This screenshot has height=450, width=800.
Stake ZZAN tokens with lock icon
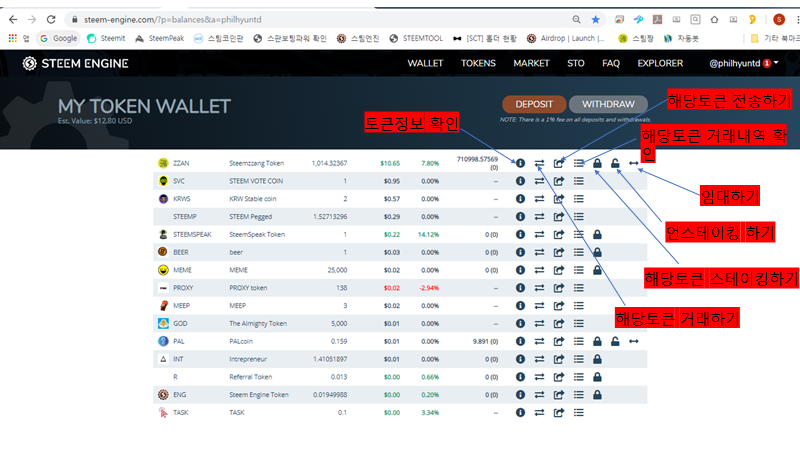pyautogui.click(x=597, y=163)
